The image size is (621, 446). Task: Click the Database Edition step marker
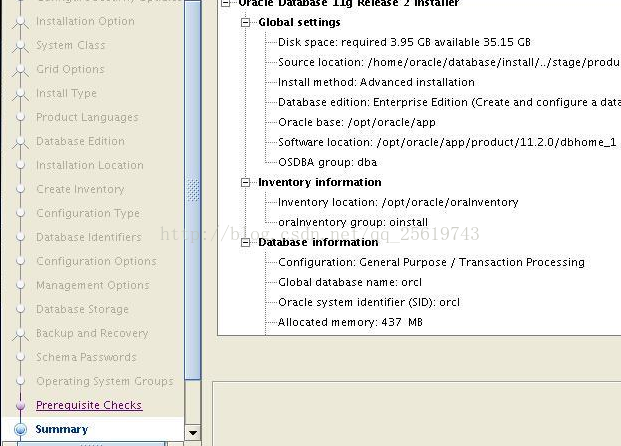20,141
